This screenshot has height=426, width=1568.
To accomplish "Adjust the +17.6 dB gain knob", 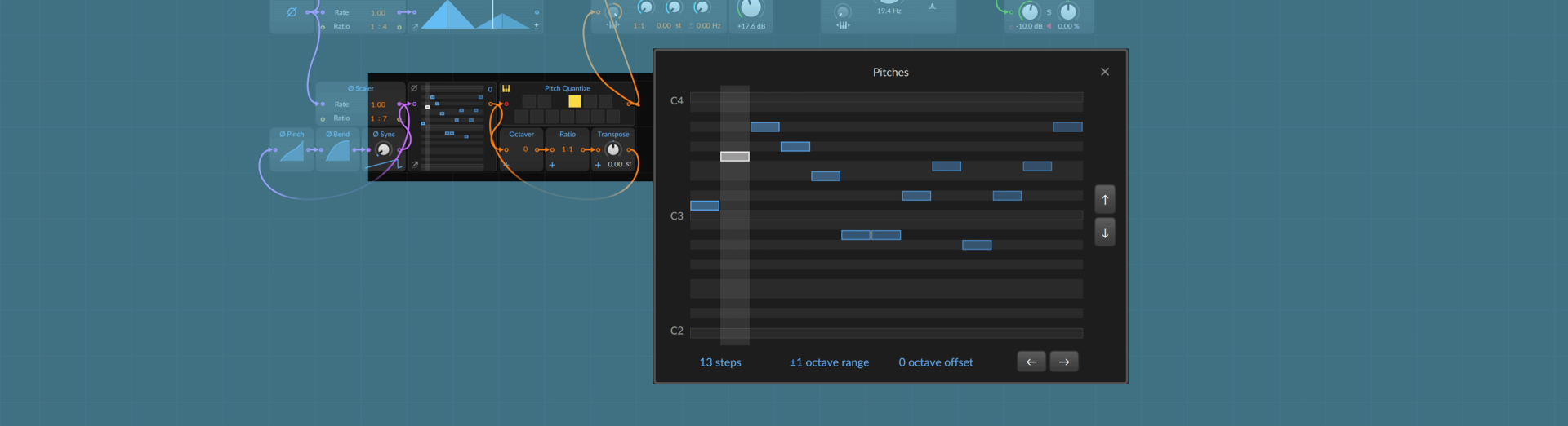I will (x=751, y=7).
